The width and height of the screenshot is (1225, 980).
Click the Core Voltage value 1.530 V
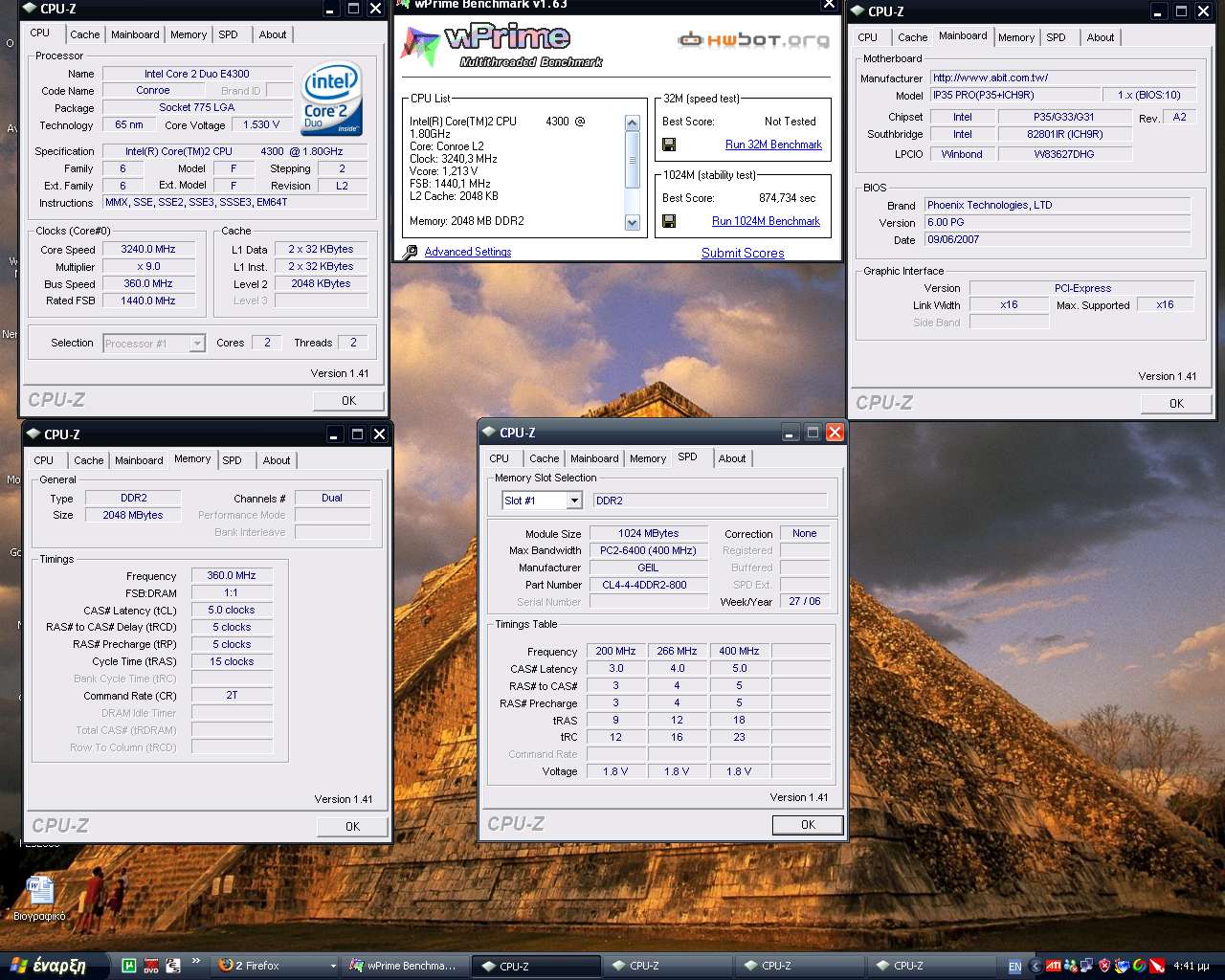261,124
